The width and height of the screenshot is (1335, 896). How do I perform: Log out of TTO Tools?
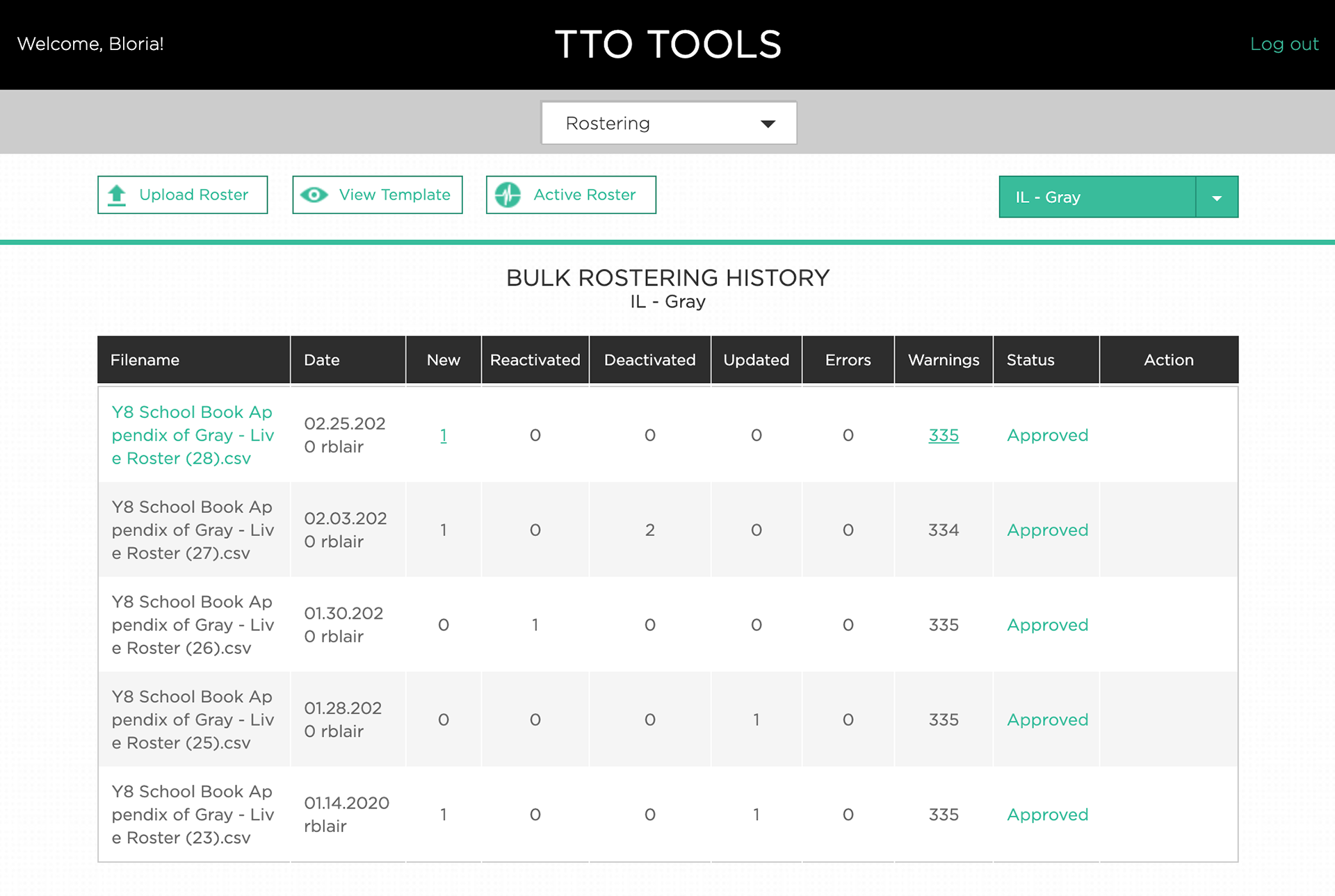coord(1284,44)
